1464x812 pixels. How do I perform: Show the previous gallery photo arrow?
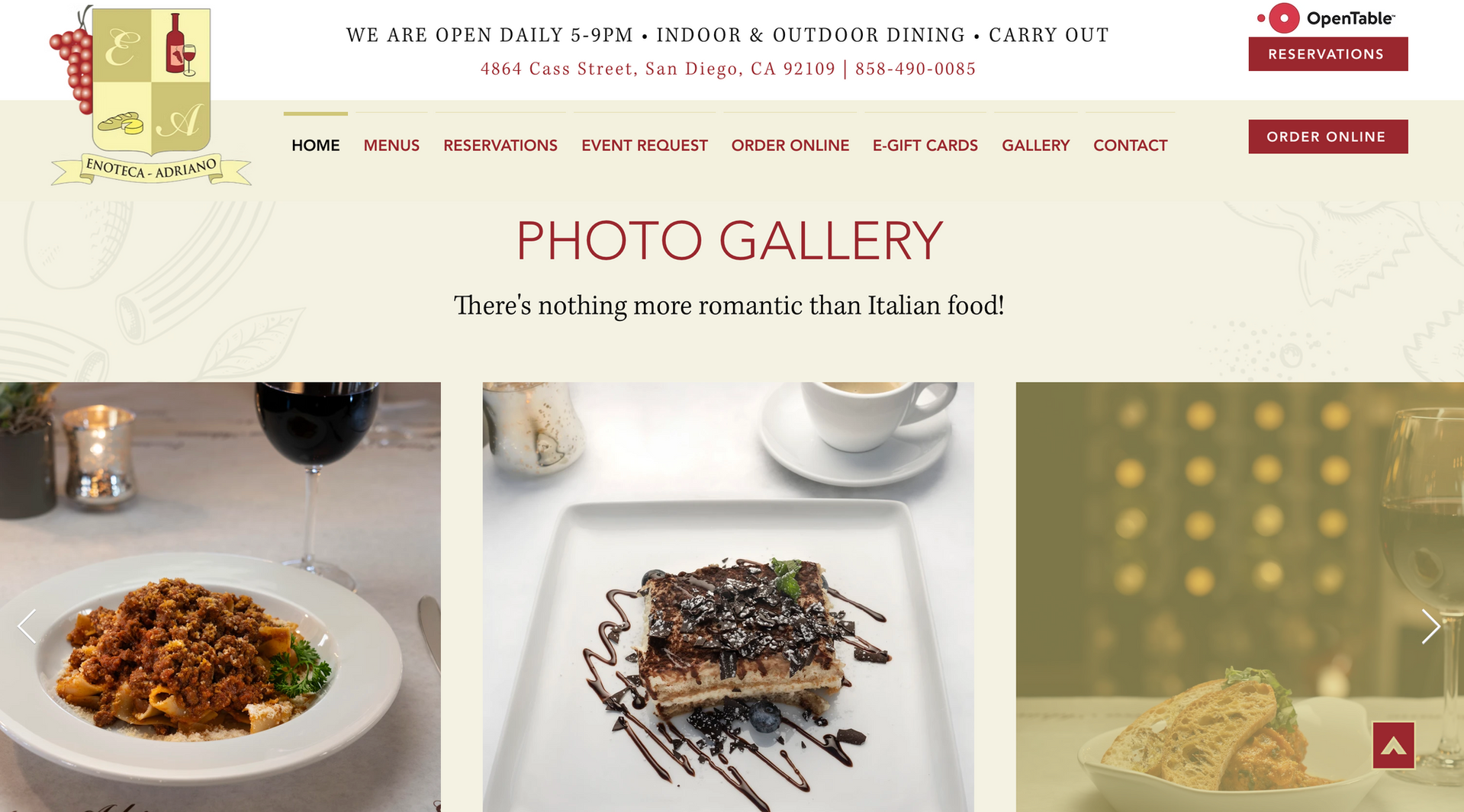[x=27, y=626]
